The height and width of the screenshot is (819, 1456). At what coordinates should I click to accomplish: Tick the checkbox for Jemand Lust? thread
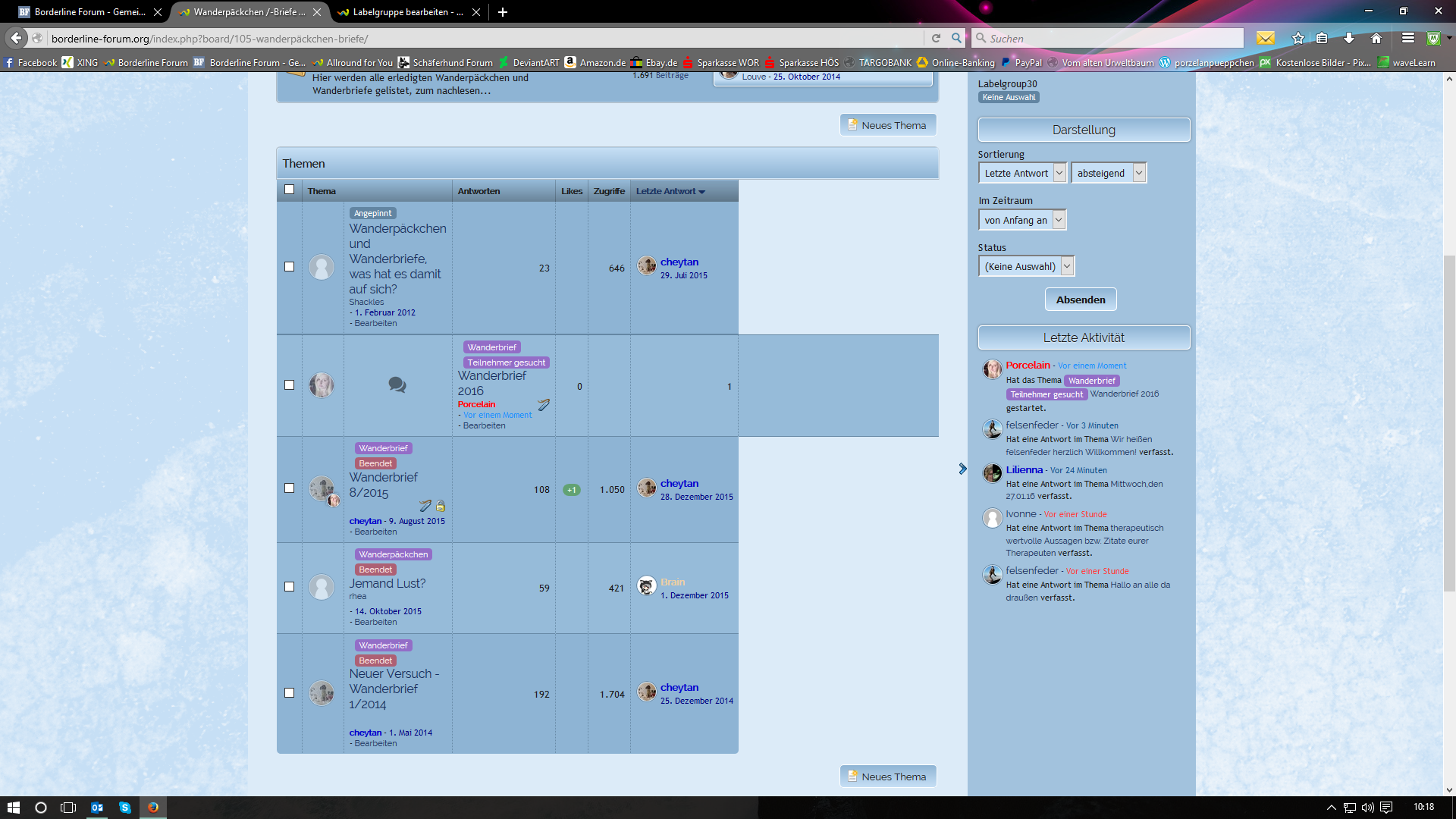pyautogui.click(x=289, y=587)
